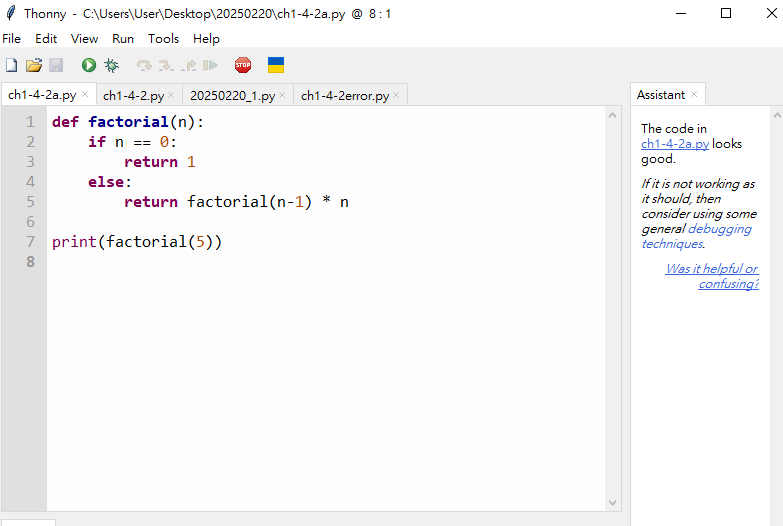Create a new file with toolbar icon
The width and height of the screenshot is (783, 526).
tap(12, 65)
